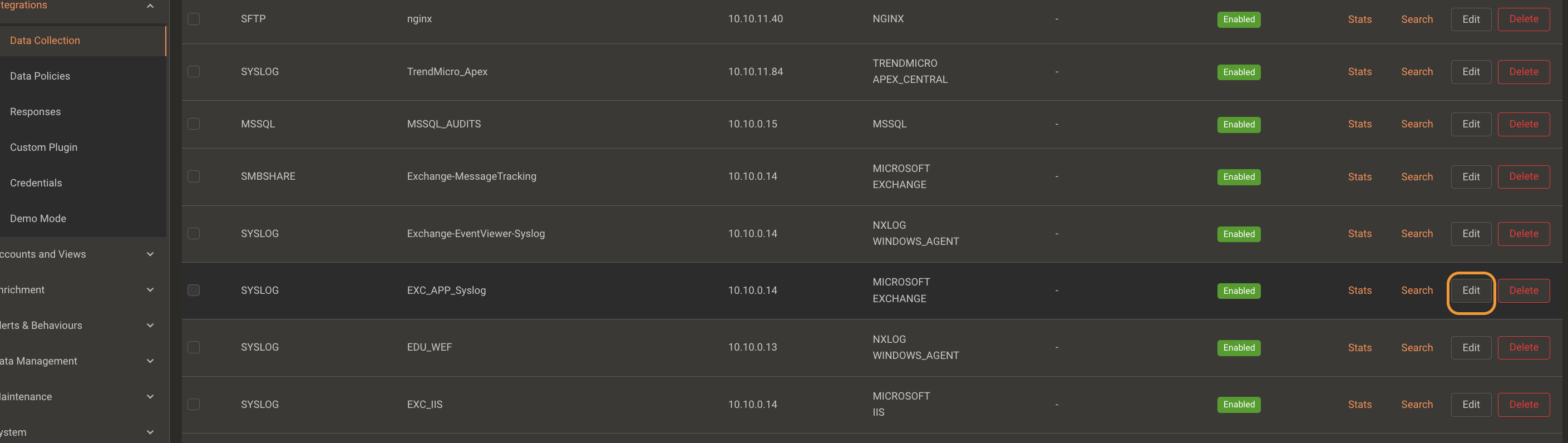The image size is (1568, 443).
Task: Toggle checkbox for the TrendMicro_Apex row
Action: click(x=194, y=72)
